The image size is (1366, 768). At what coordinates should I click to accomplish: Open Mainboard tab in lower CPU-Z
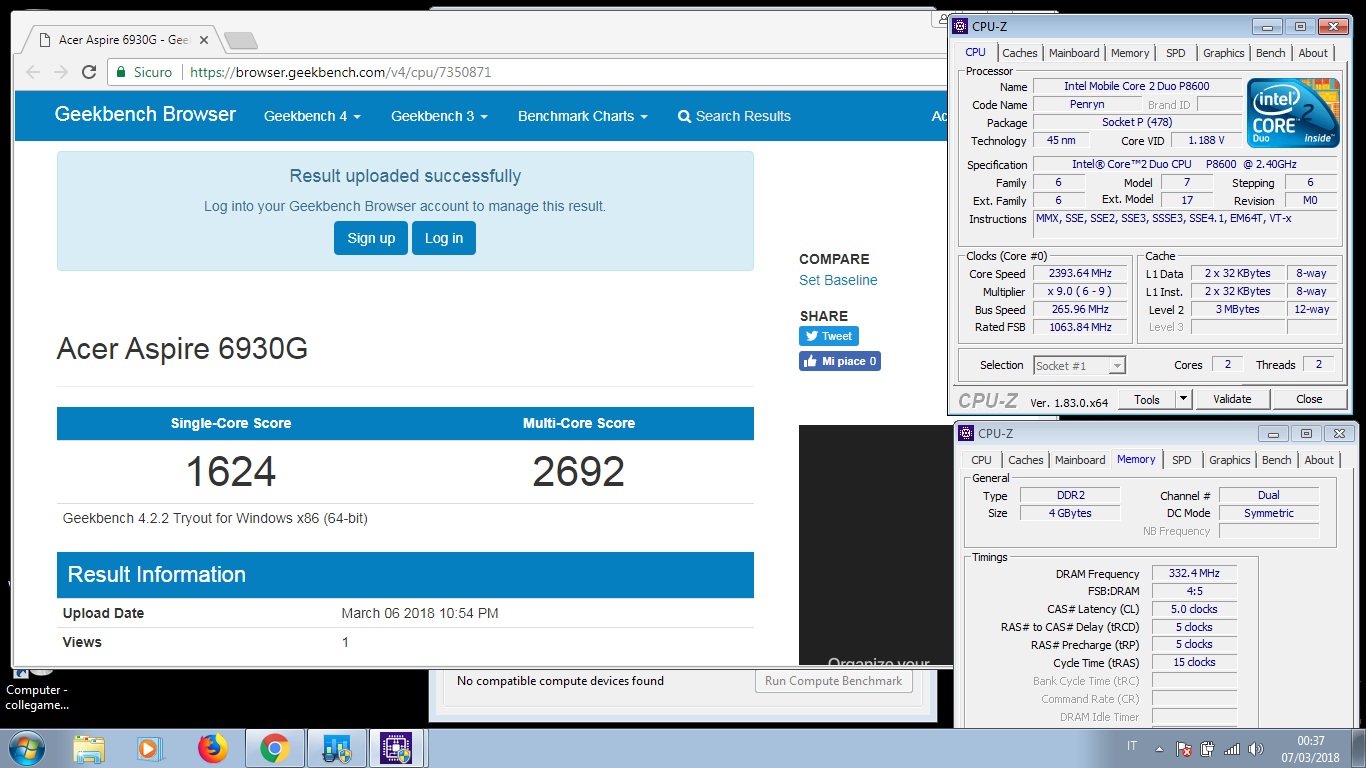point(1080,460)
